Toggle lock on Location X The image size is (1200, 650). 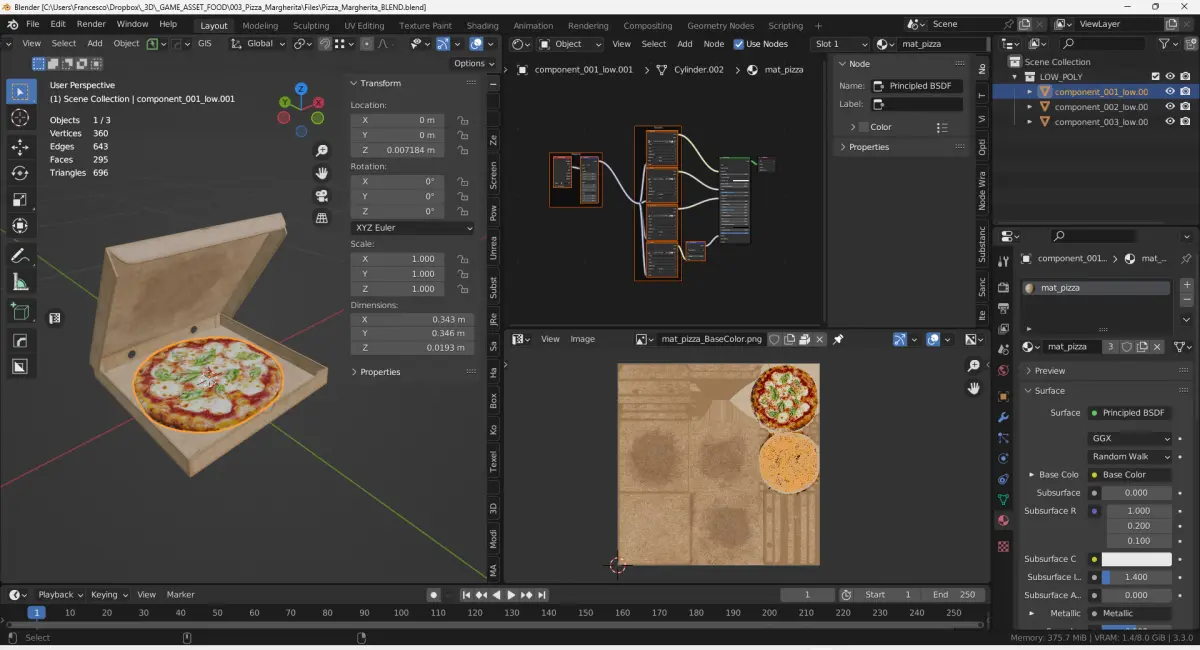(x=462, y=120)
